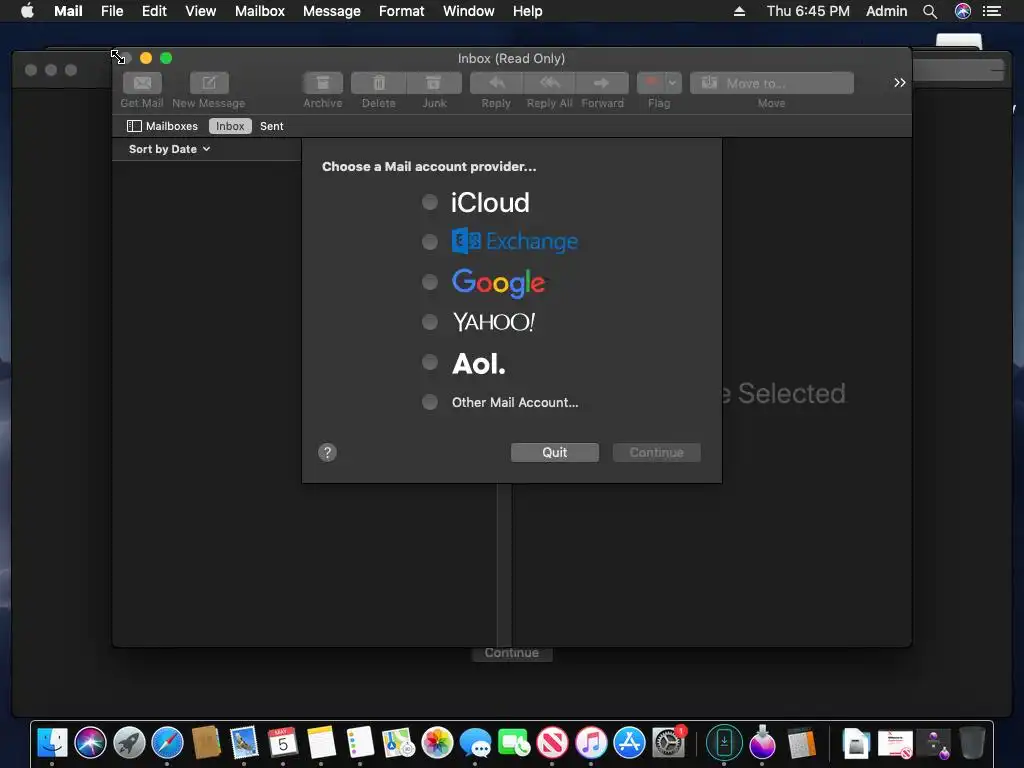The width and height of the screenshot is (1024, 768).
Task: Click the Junk toolbar icon
Action: click(x=434, y=83)
